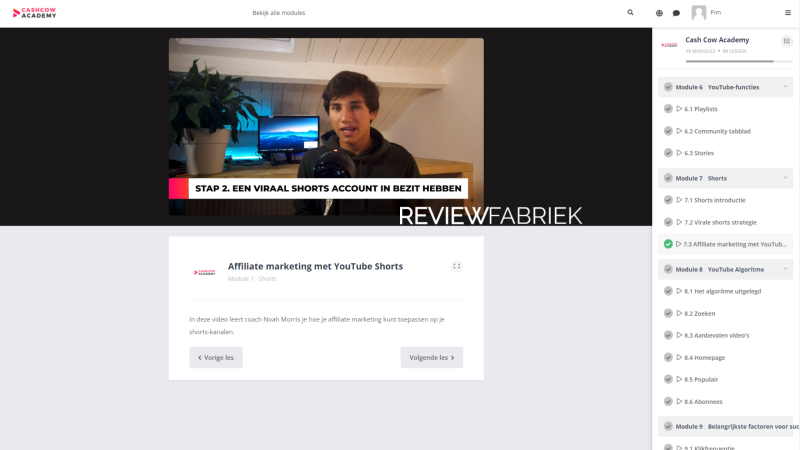Open the hamburger menu icon
The height and width of the screenshot is (450, 800).
click(788, 13)
